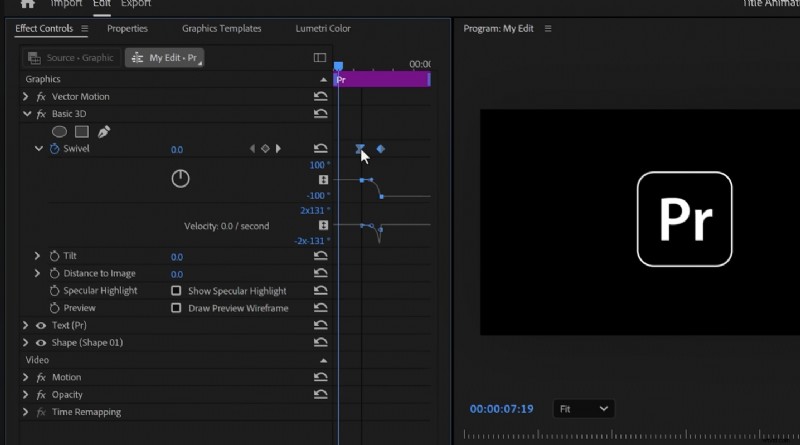Select the first Swivel keyframe marker
Screen dimensions: 800x445
360,149
